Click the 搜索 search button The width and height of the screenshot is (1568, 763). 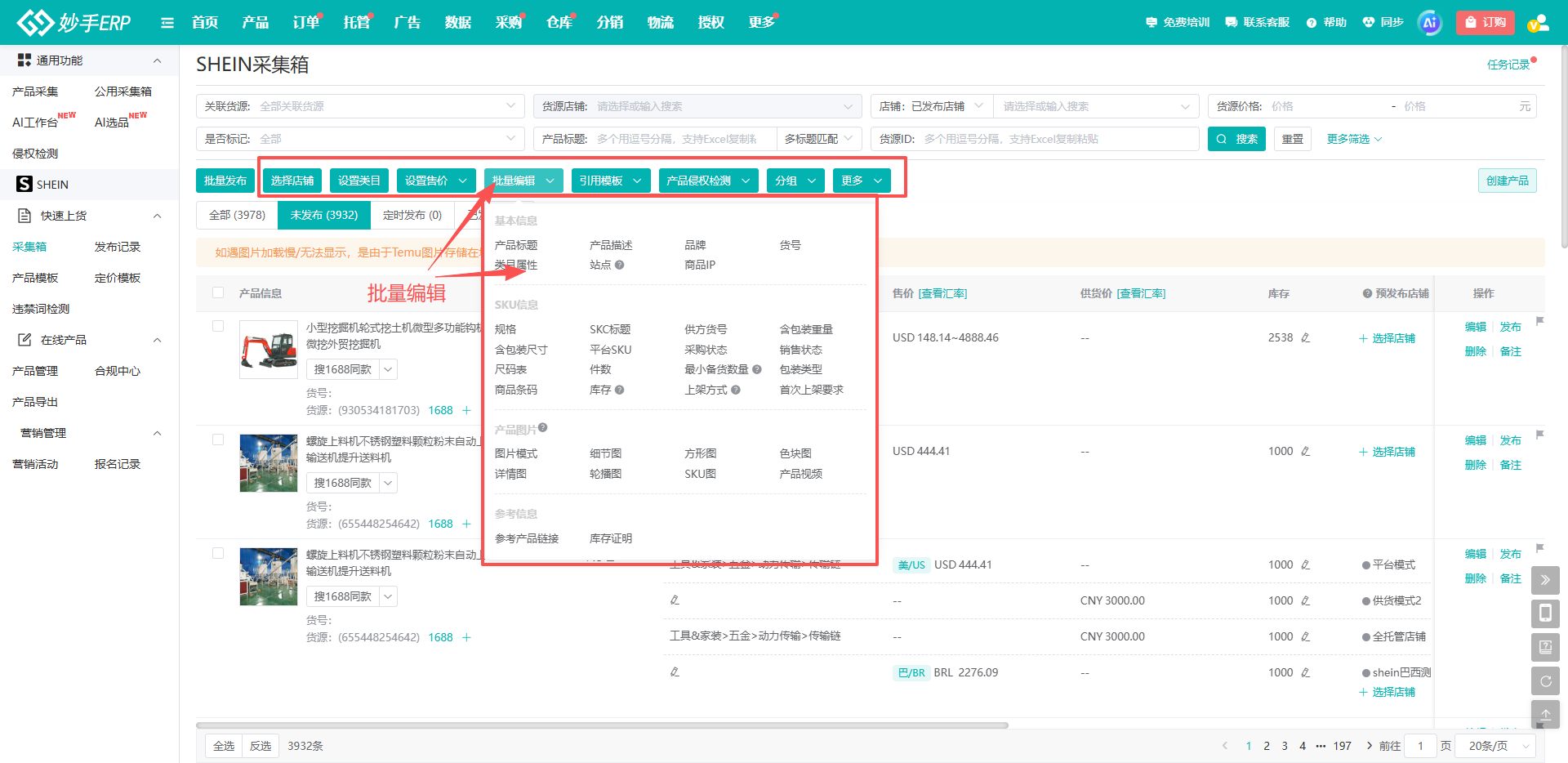[1236, 139]
